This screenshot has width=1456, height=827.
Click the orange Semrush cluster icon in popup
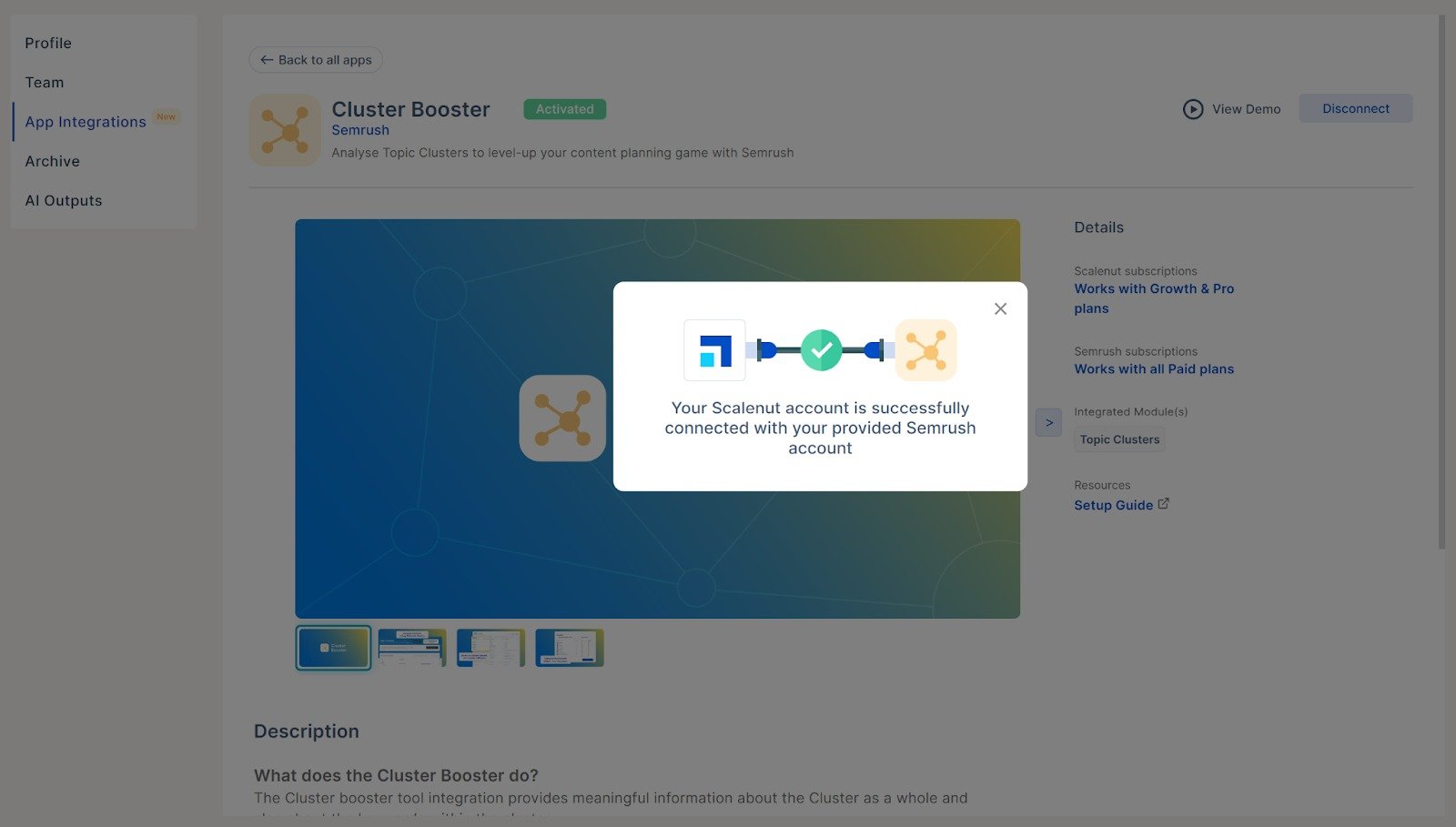925,350
